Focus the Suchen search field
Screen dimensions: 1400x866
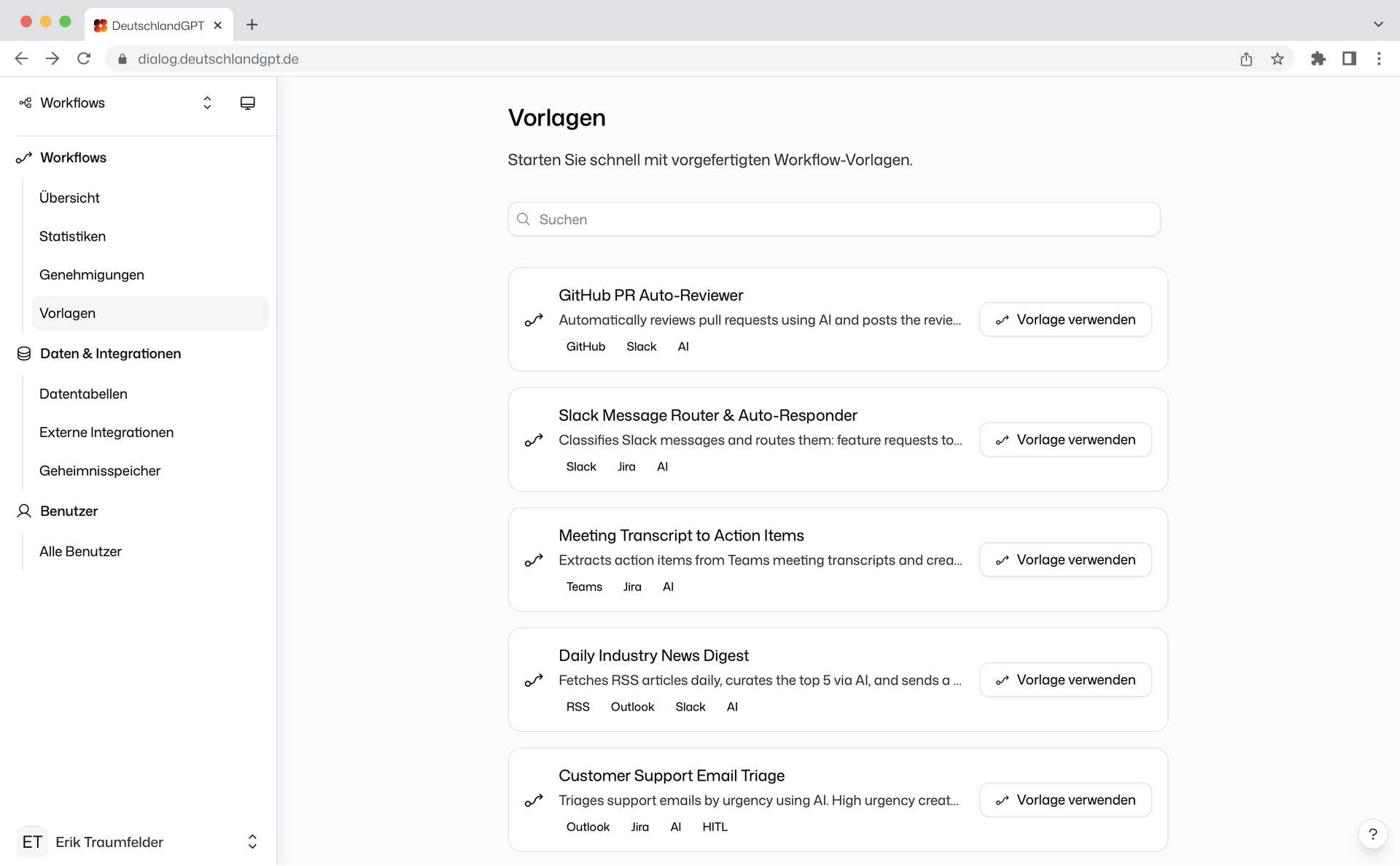(x=834, y=220)
